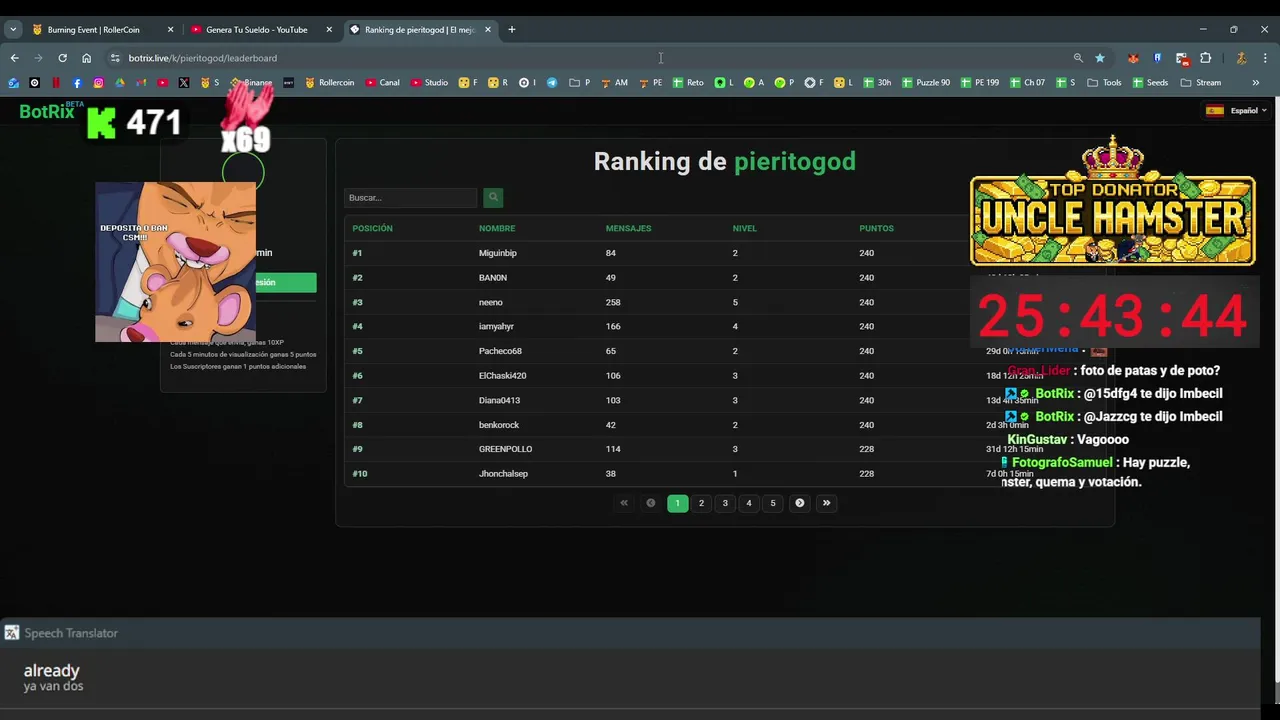The image size is (1280, 720).
Task: Click the neeno name in row #3
Action: 490,302
